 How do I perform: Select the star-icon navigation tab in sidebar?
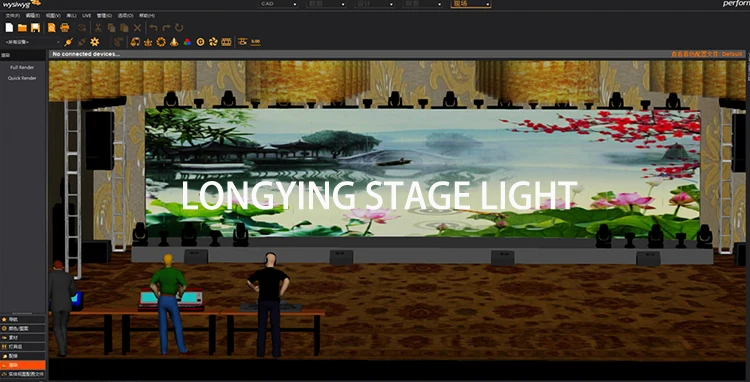(x=23, y=319)
